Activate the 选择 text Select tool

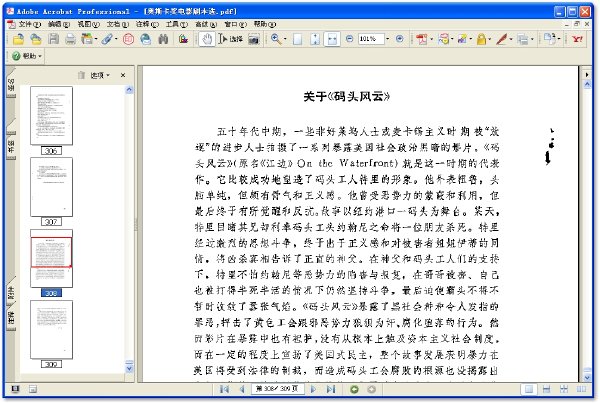[x=230, y=39]
